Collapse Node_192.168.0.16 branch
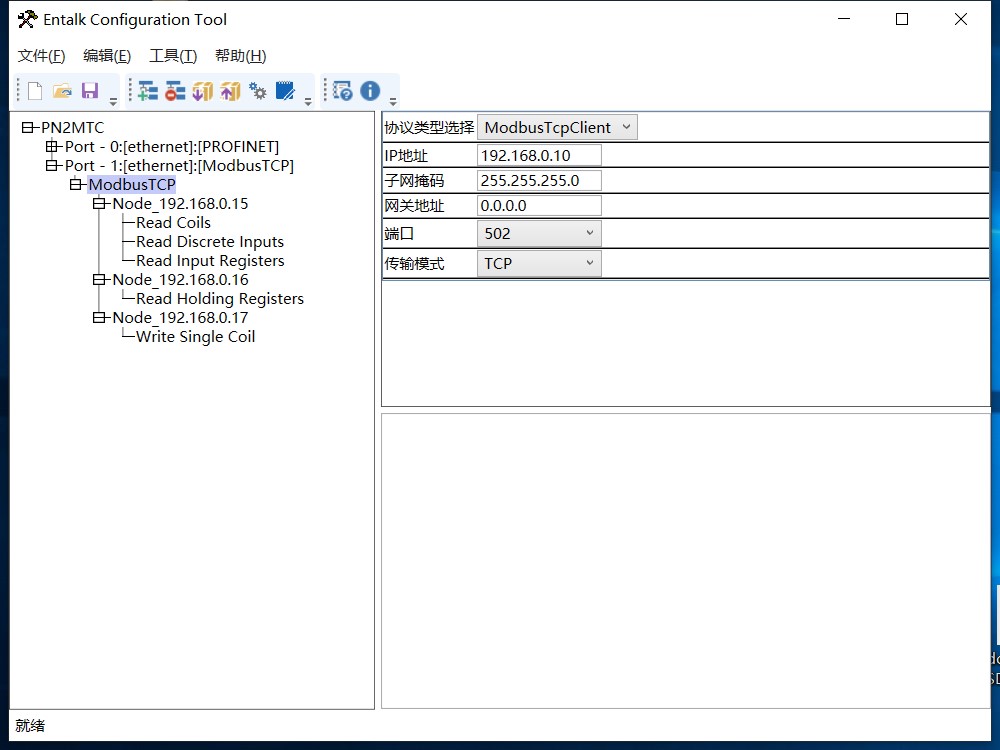This screenshot has height=750, width=1000. click(x=99, y=280)
